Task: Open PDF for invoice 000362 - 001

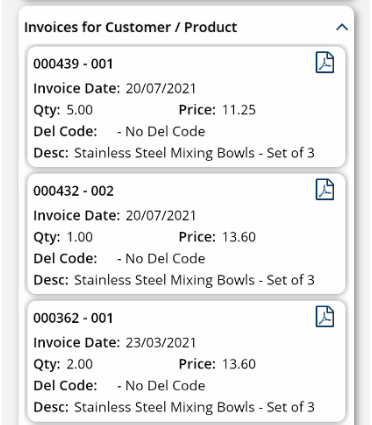Action: 325,316
